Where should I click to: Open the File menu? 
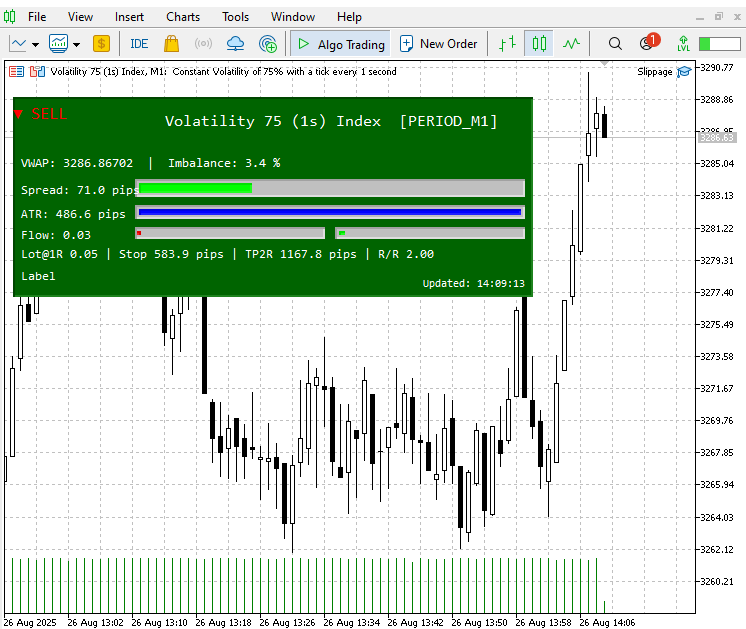(37, 17)
